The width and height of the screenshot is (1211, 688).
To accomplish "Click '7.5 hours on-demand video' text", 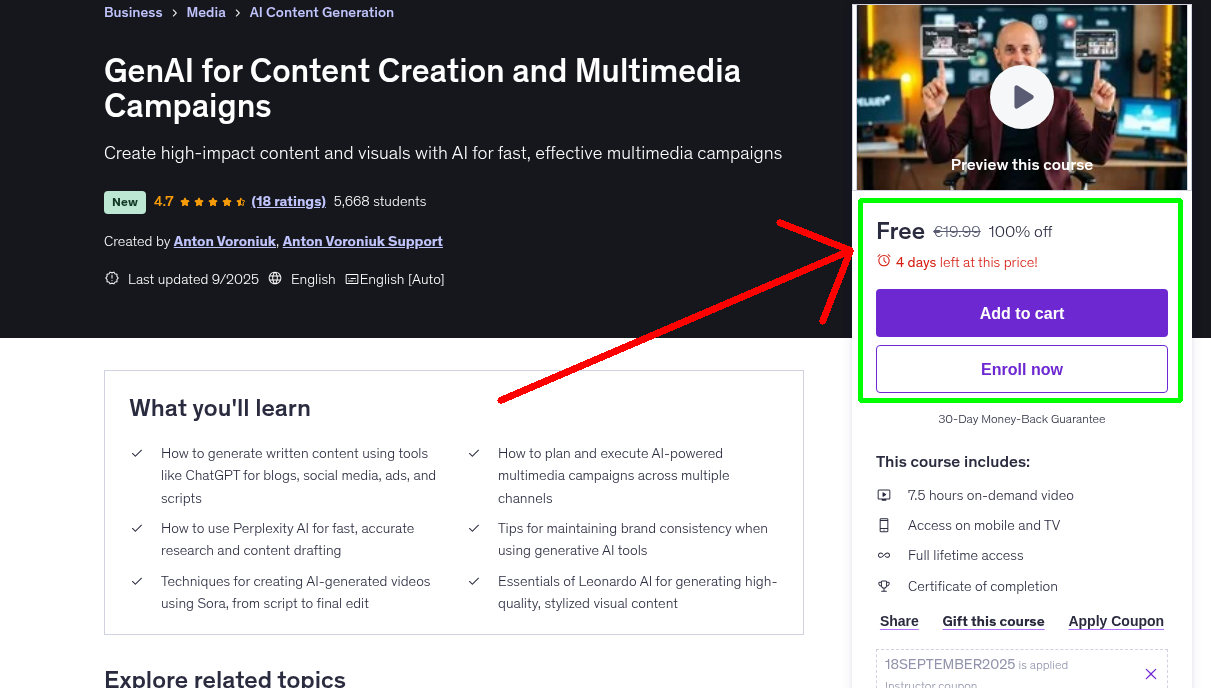I will click(x=991, y=495).
